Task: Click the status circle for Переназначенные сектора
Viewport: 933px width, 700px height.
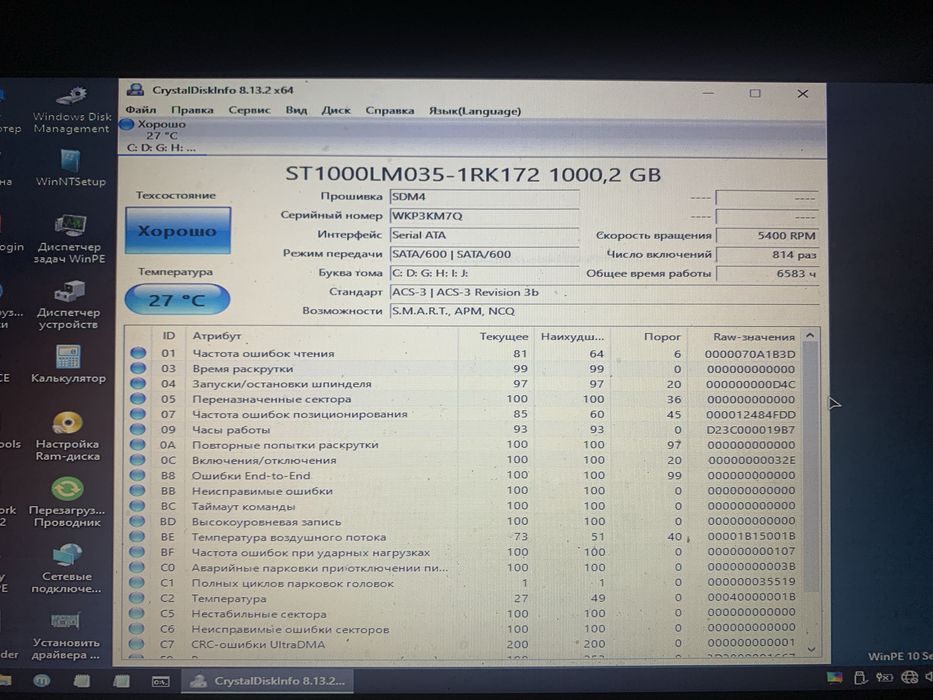Action: [x=138, y=399]
